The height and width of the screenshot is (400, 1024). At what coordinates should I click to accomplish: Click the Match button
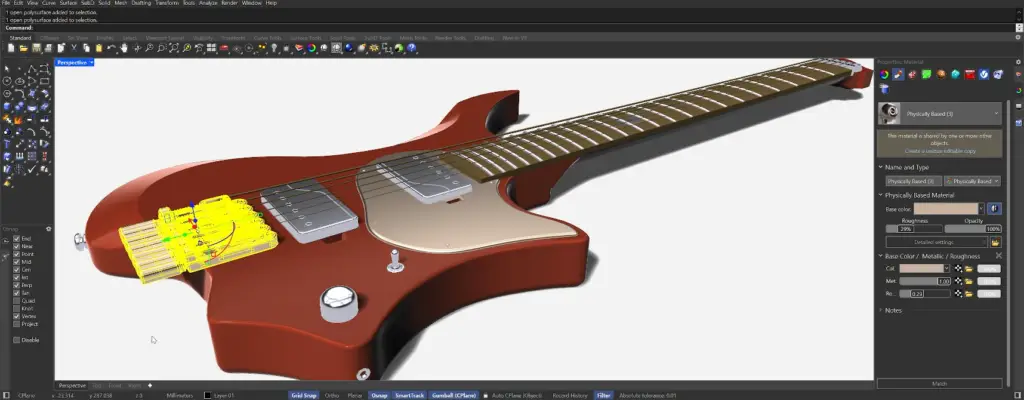[939, 384]
